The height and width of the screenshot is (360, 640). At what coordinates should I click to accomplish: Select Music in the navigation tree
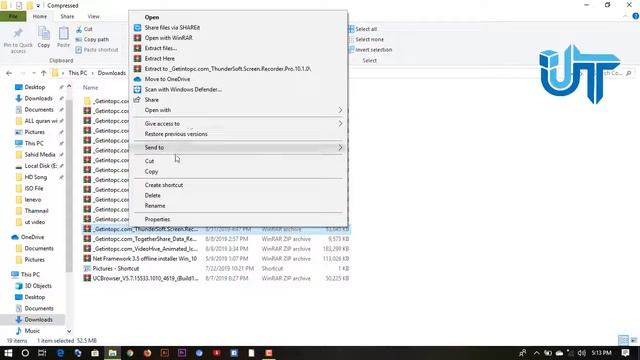click(x=32, y=331)
